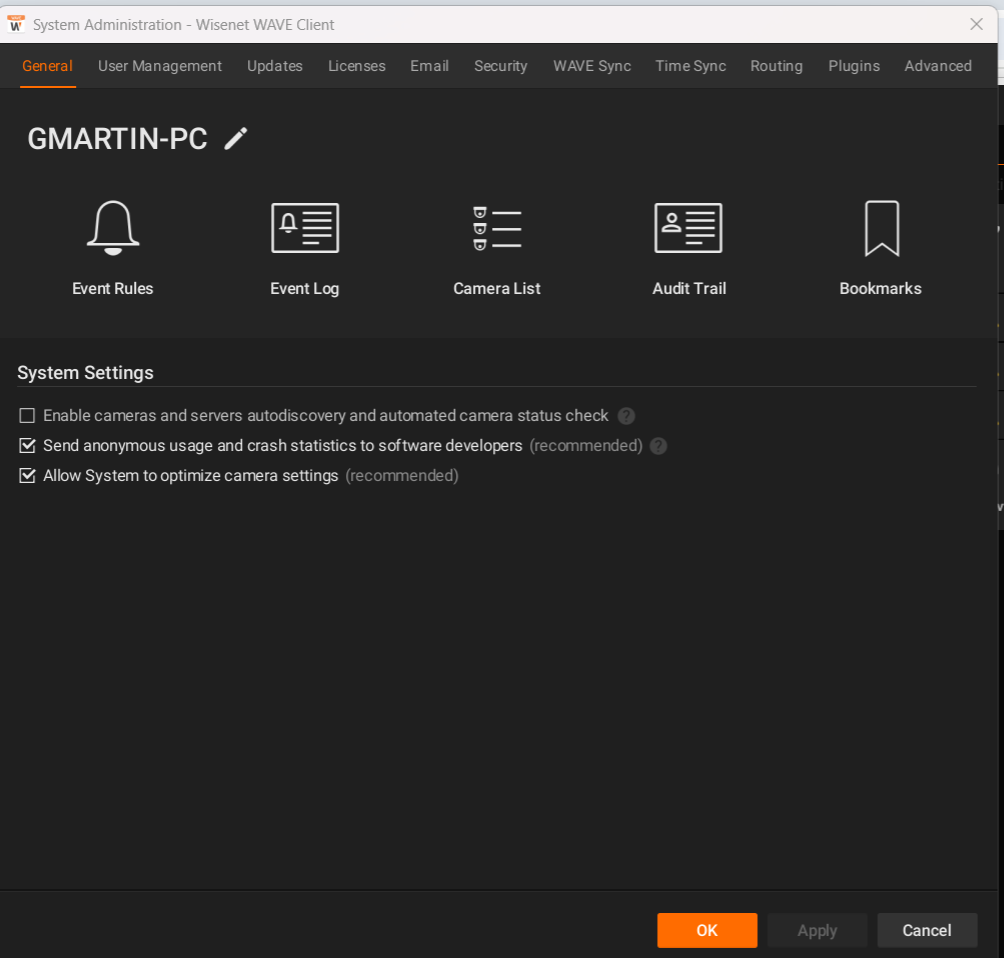
Task: Click the Apply button
Action: click(817, 930)
